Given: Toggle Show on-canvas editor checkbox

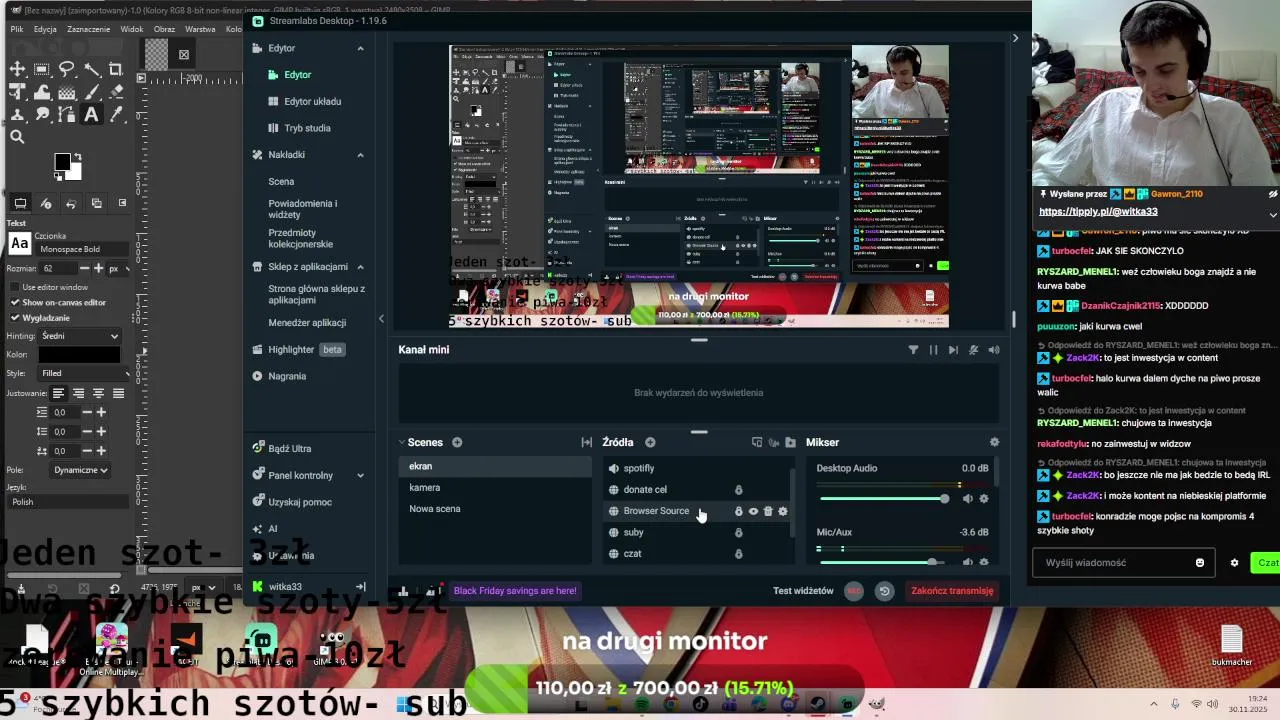Looking at the screenshot, I should (x=15, y=302).
